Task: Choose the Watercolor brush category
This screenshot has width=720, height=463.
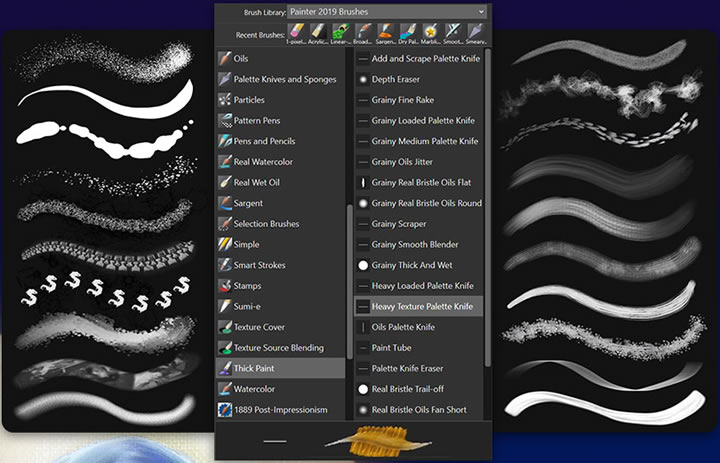Action: tap(281, 389)
